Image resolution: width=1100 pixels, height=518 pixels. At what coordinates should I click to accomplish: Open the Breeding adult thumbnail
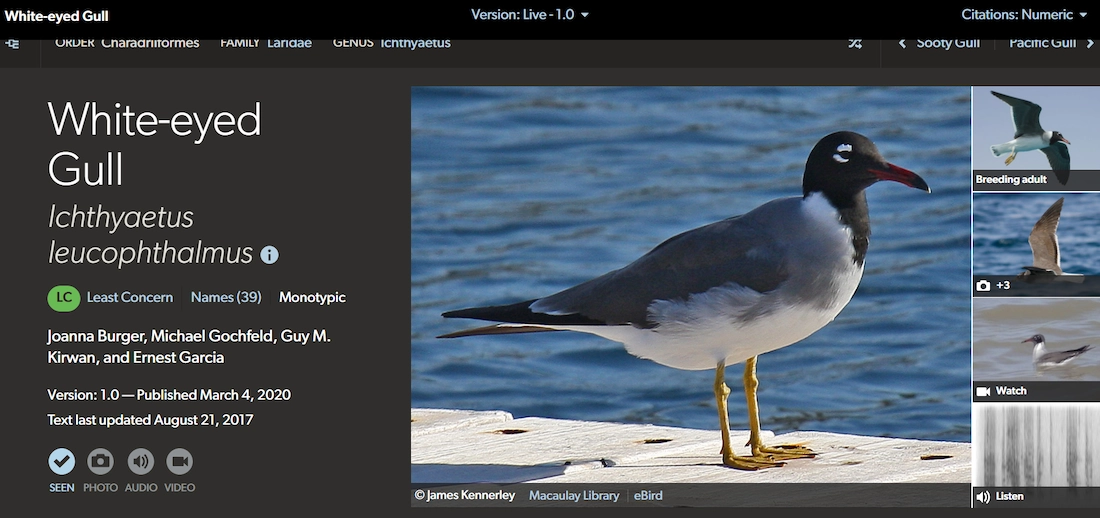point(1035,138)
